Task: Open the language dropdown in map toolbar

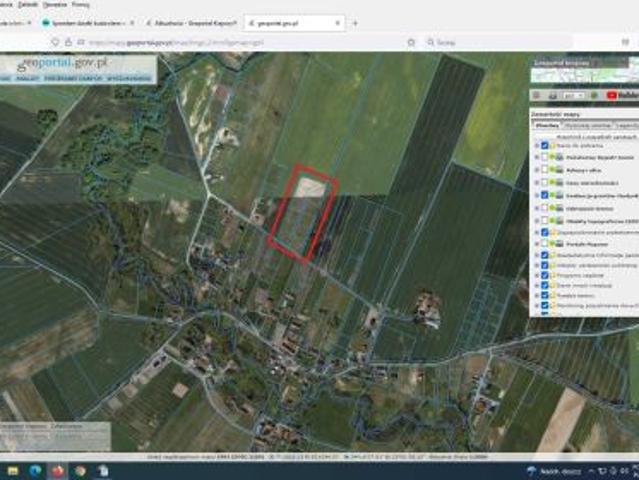Action: [574, 95]
